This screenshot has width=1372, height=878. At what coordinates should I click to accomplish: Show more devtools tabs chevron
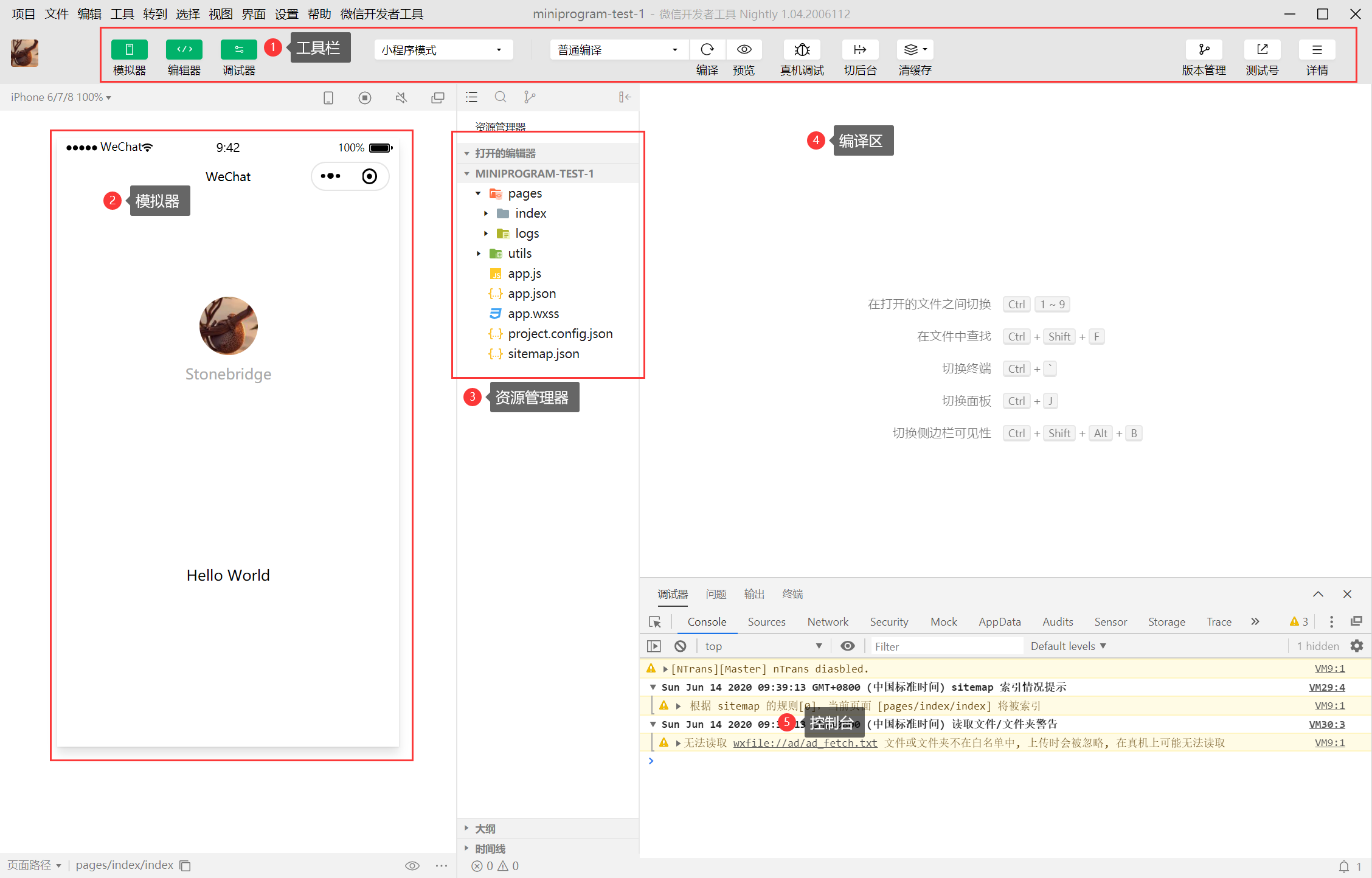pos(1255,621)
